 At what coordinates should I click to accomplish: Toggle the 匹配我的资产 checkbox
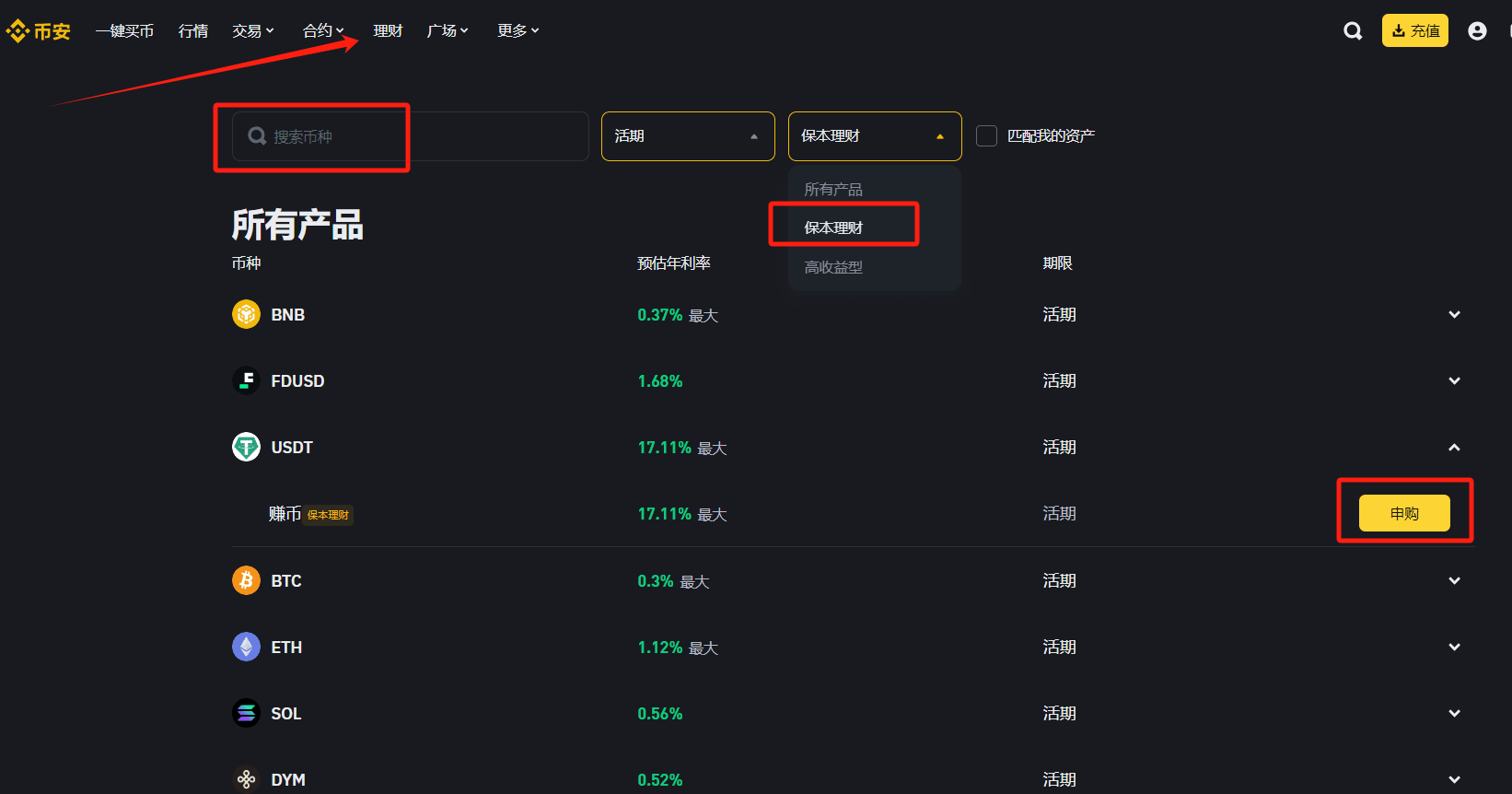coord(986,136)
